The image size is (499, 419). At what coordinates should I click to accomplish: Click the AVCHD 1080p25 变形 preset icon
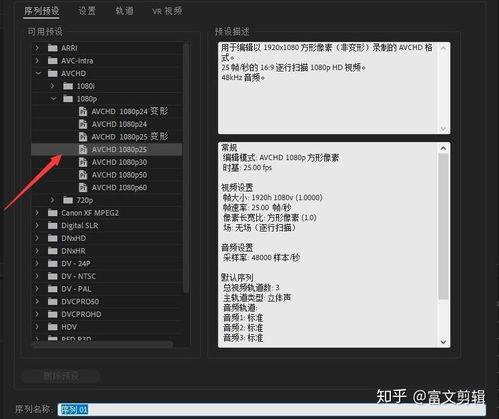[83, 137]
